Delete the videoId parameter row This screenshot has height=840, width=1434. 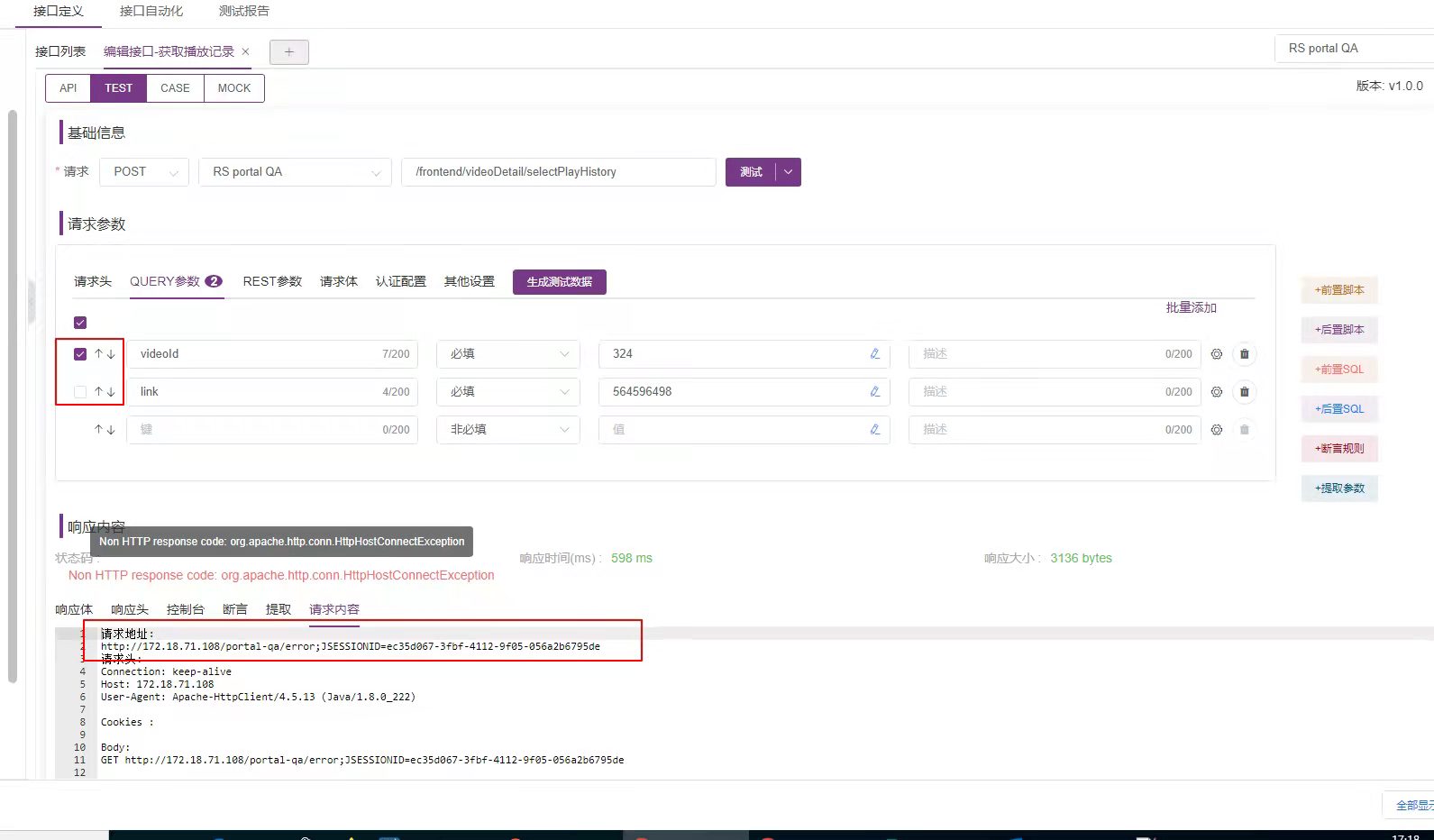(x=1244, y=354)
